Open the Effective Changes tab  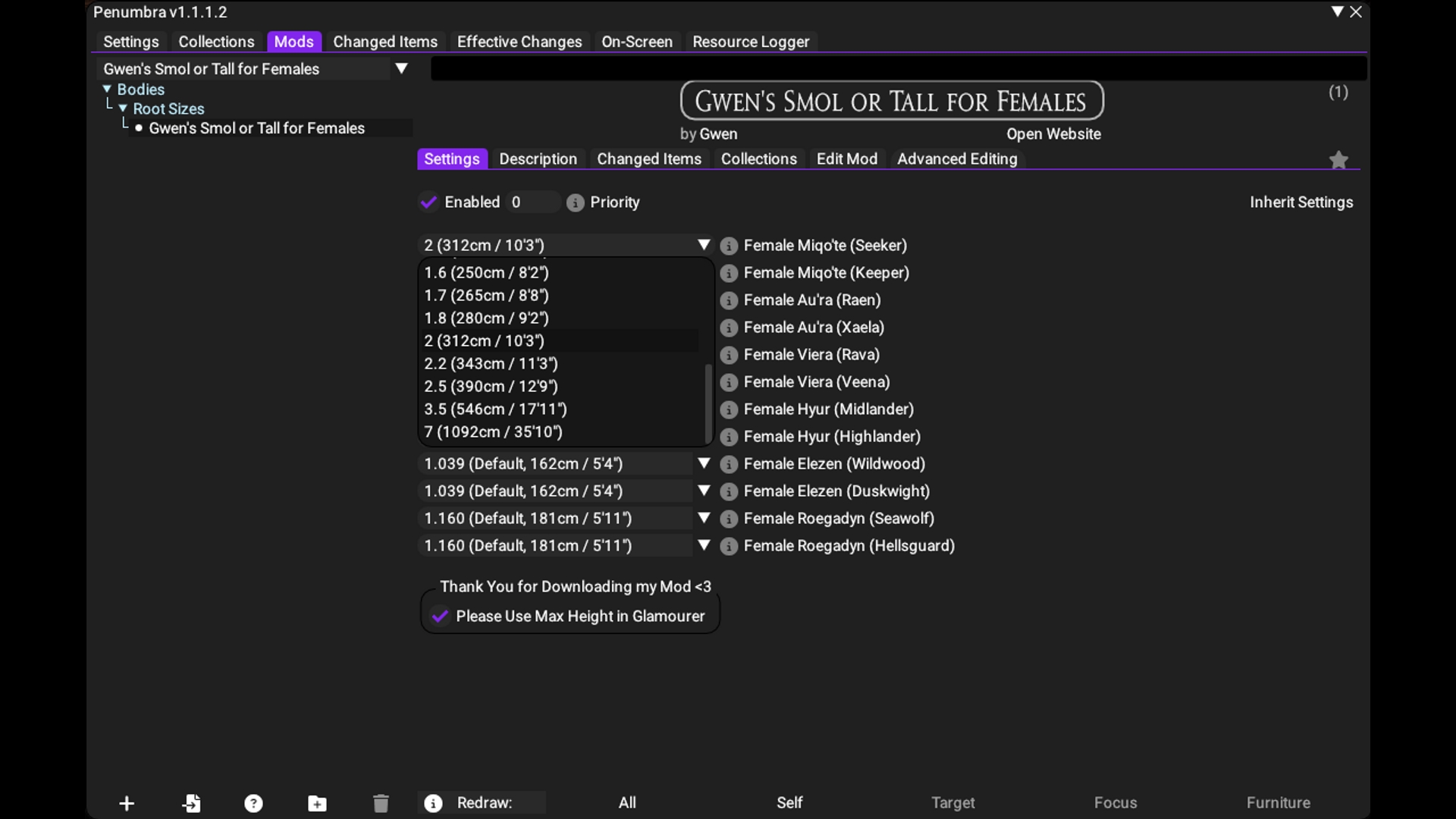[x=519, y=42]
